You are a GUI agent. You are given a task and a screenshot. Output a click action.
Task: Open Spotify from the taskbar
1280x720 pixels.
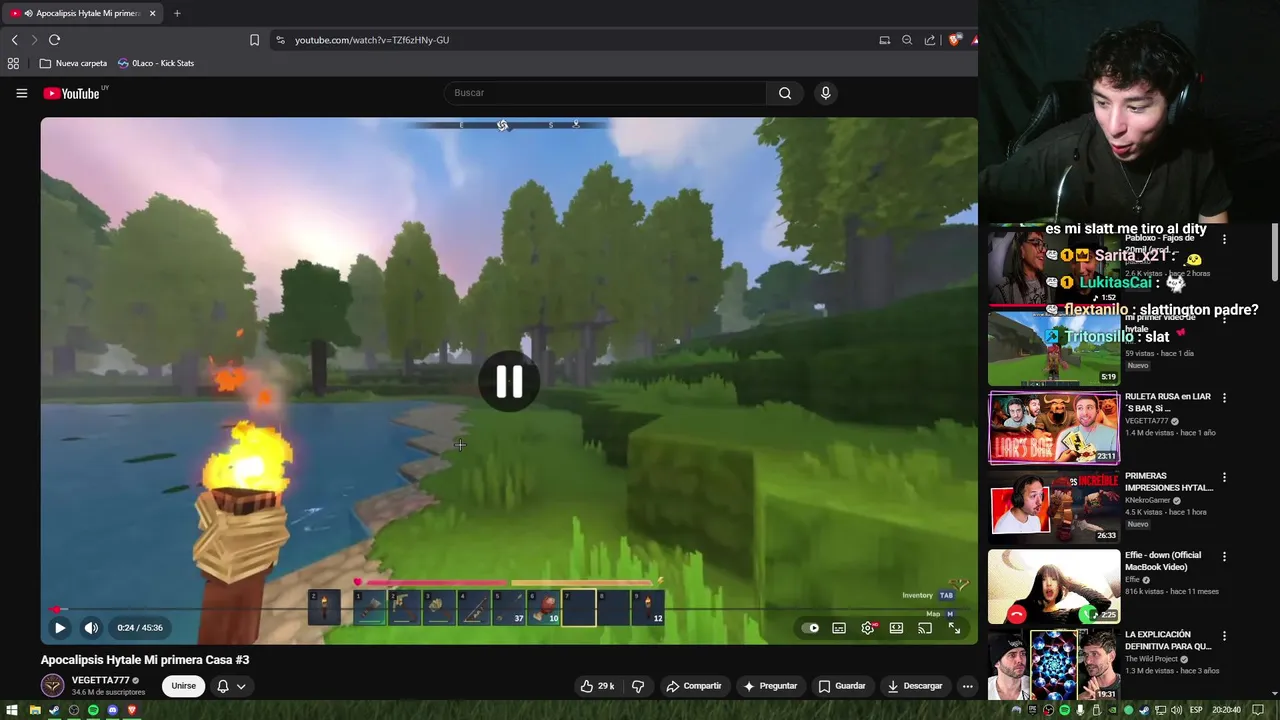tap(93, 710)
